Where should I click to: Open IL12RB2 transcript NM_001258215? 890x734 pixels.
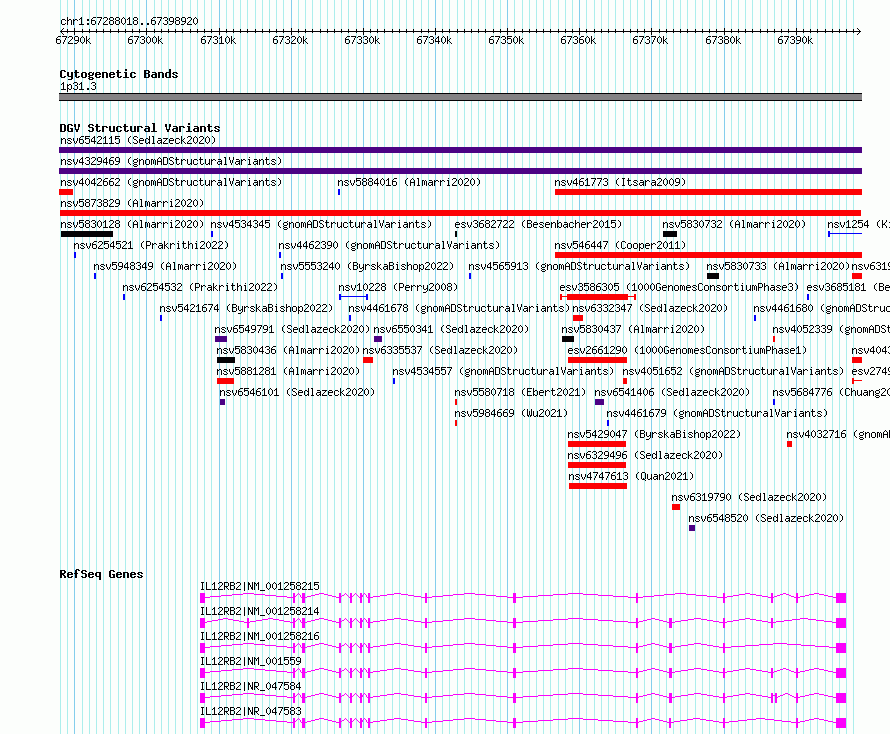259,586
